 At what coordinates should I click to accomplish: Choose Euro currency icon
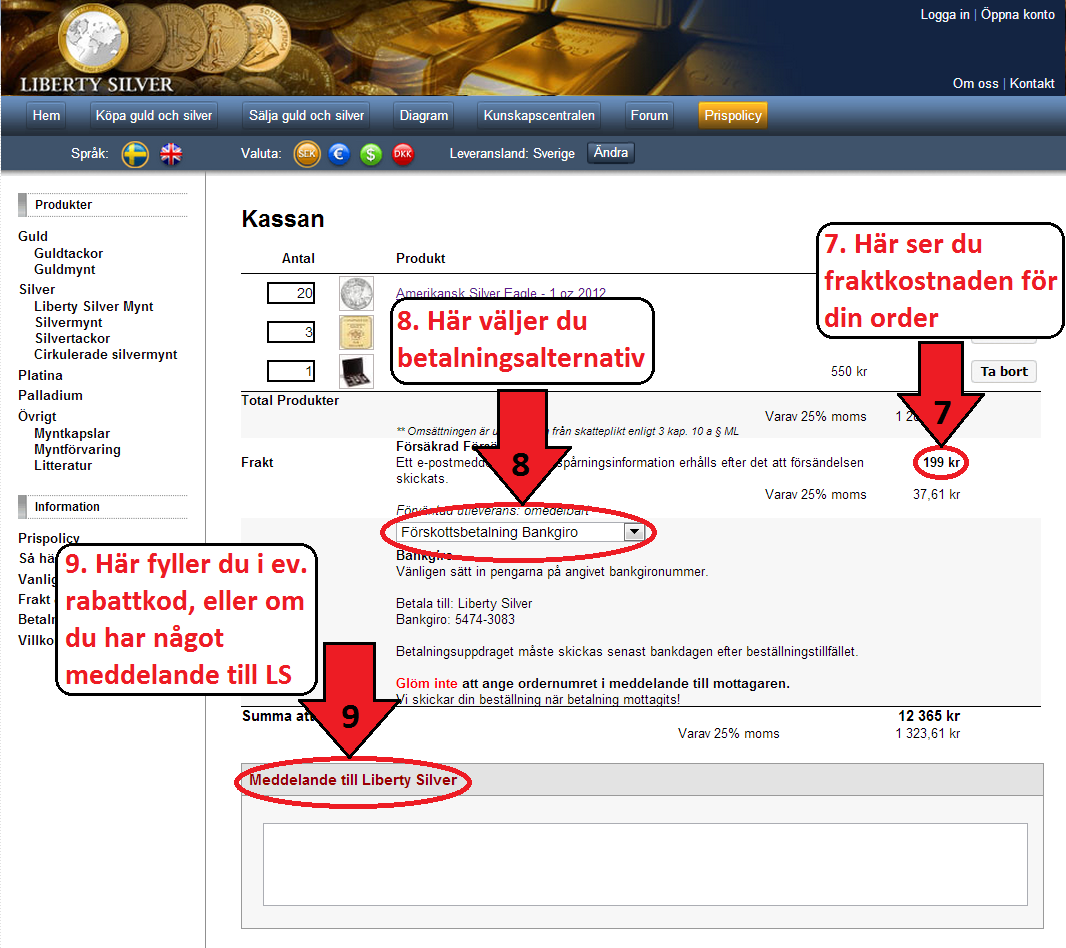[339, 154]
